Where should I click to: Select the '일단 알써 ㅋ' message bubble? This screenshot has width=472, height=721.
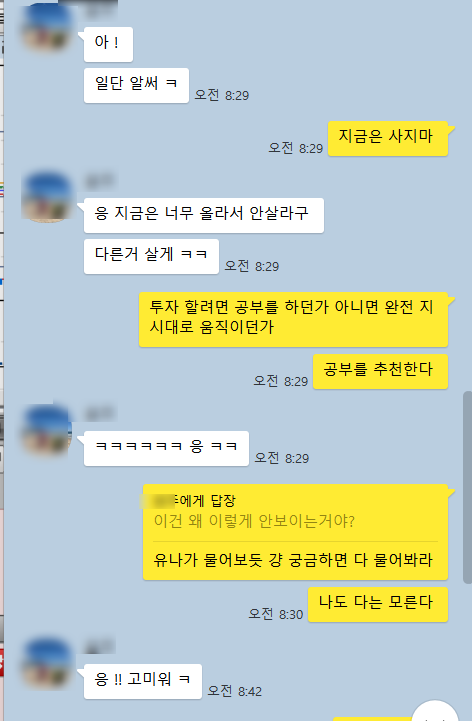(136, 85)
